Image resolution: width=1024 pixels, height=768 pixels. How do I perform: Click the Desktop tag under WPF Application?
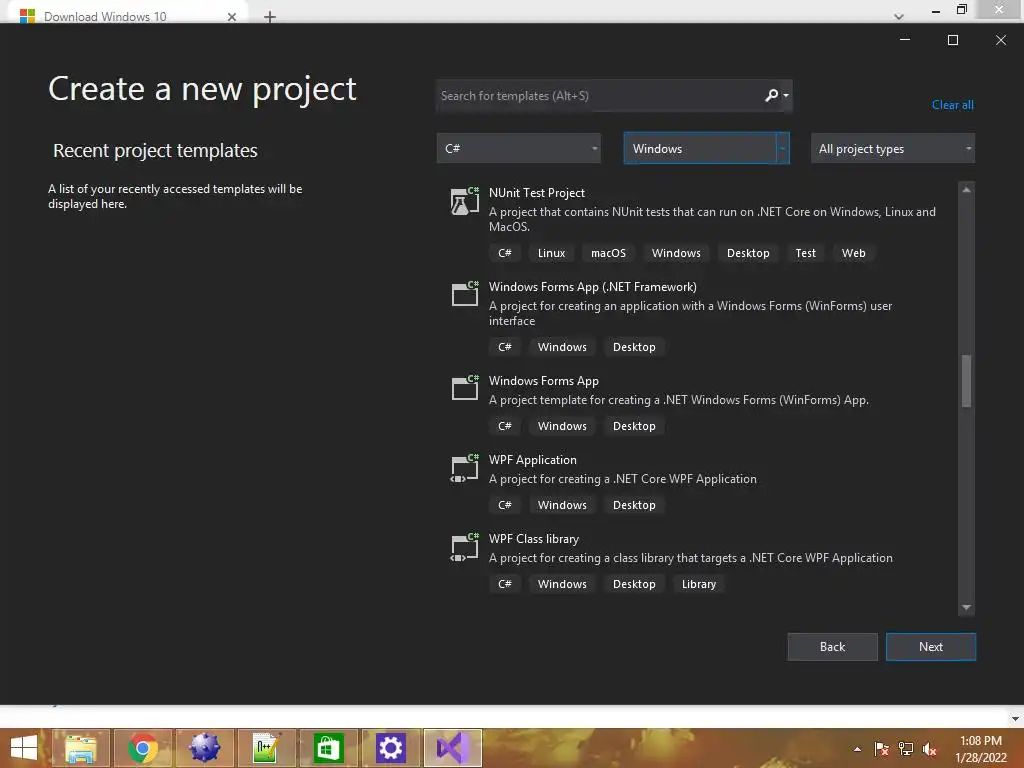tap(633, 505)
